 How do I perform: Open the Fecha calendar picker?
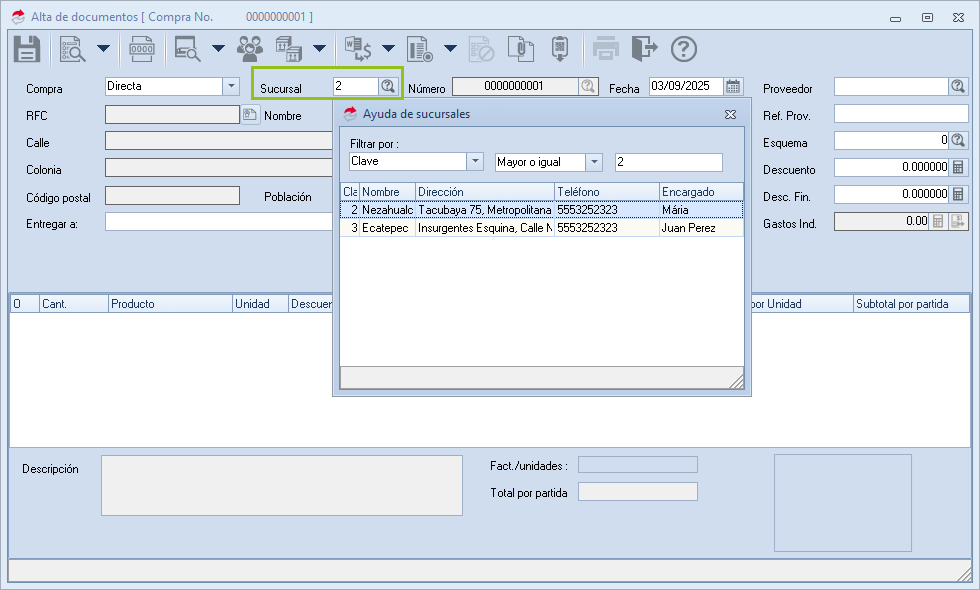click(733, 86)
